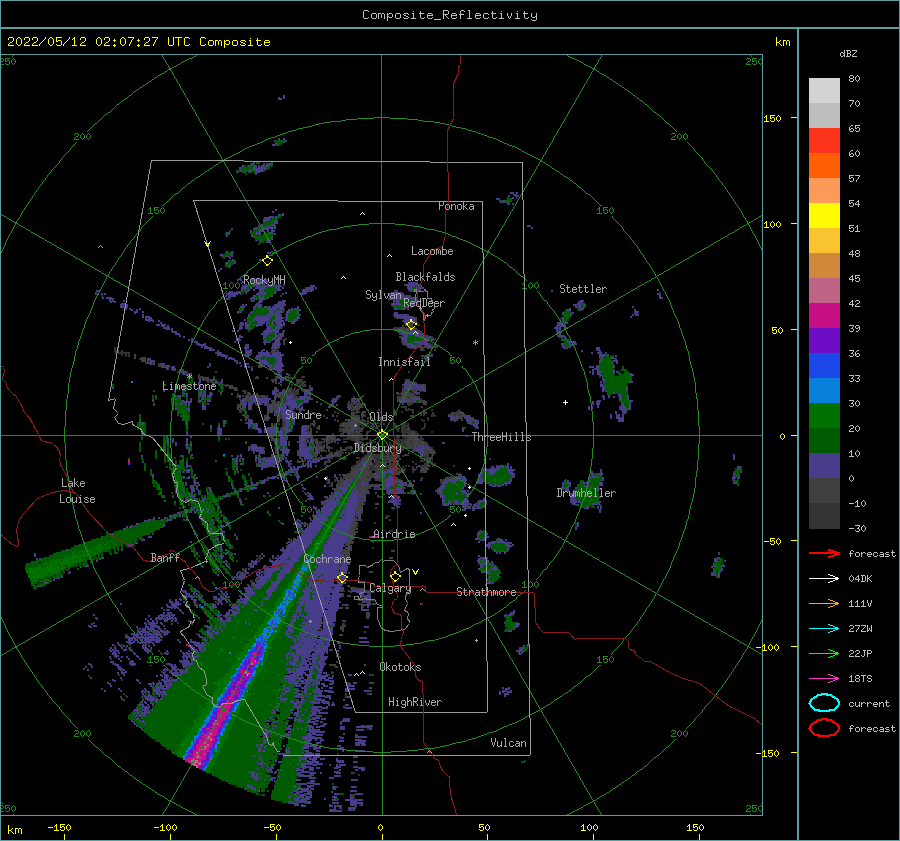Click the dBZ legend heading
Viewport: 900px width, 841px height.
(848, 53)
